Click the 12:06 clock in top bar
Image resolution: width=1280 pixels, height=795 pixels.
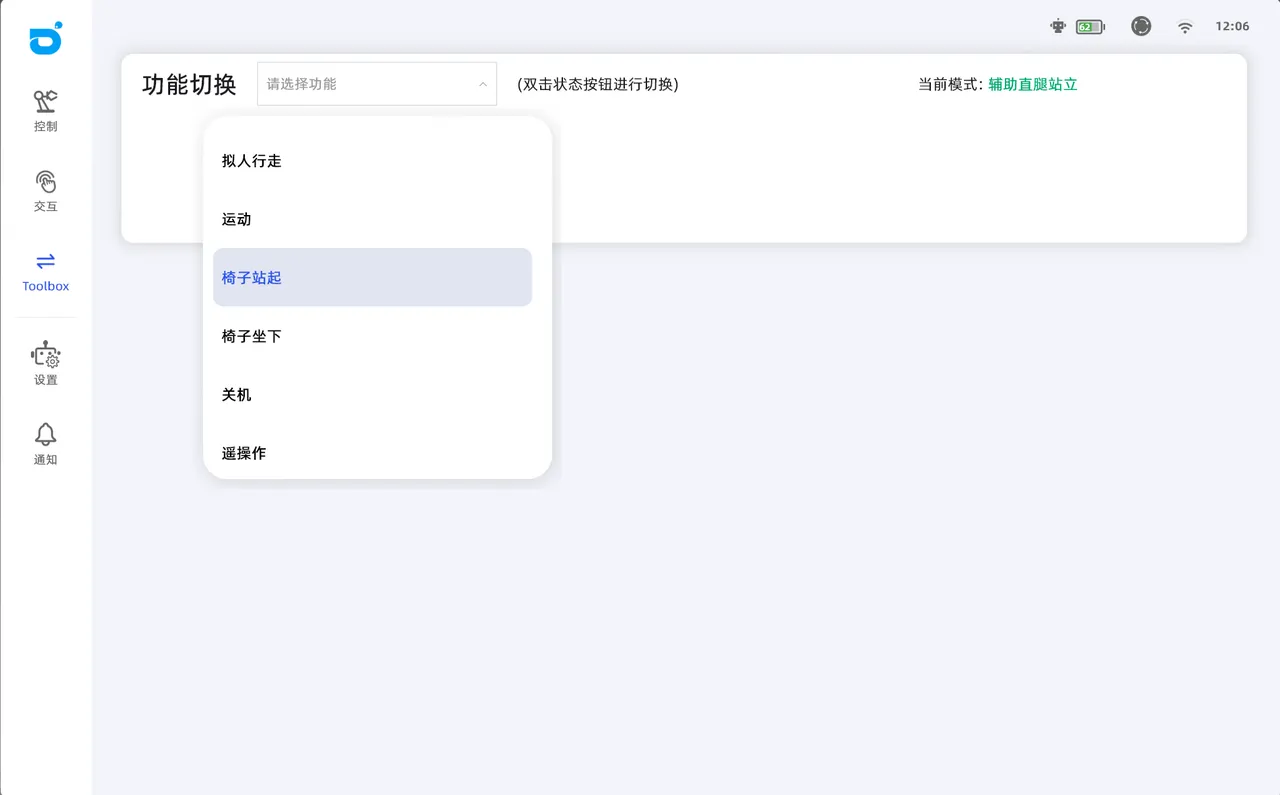(1232, 27)
